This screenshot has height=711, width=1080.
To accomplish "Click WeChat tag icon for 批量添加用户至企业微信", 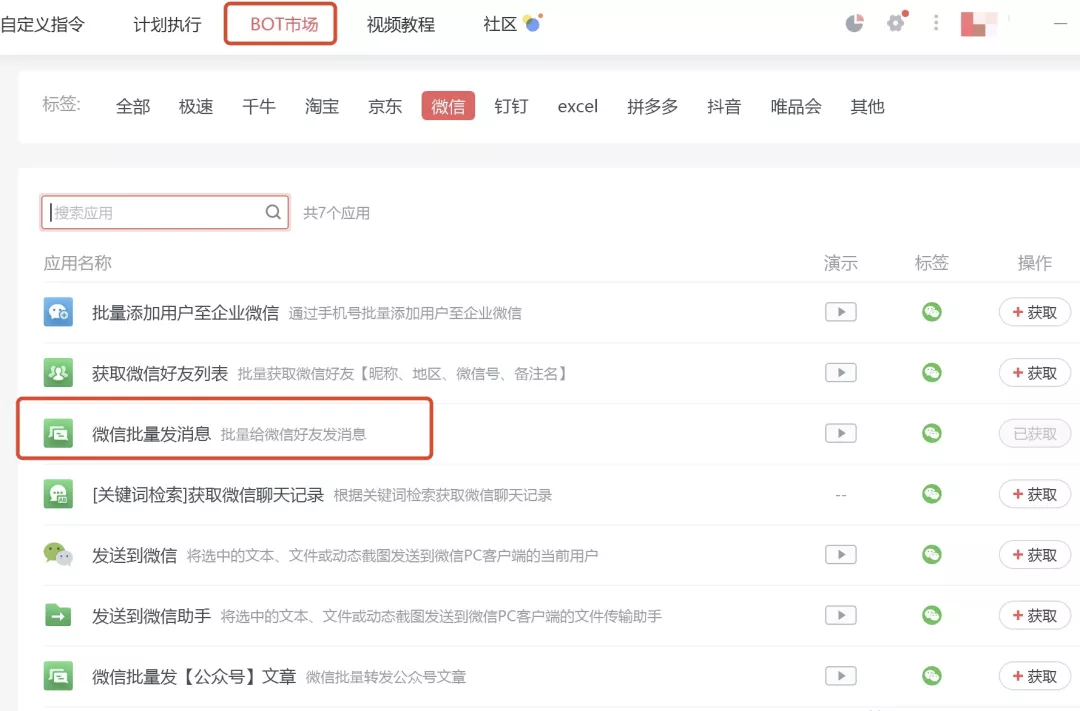I will click(931, 312).
